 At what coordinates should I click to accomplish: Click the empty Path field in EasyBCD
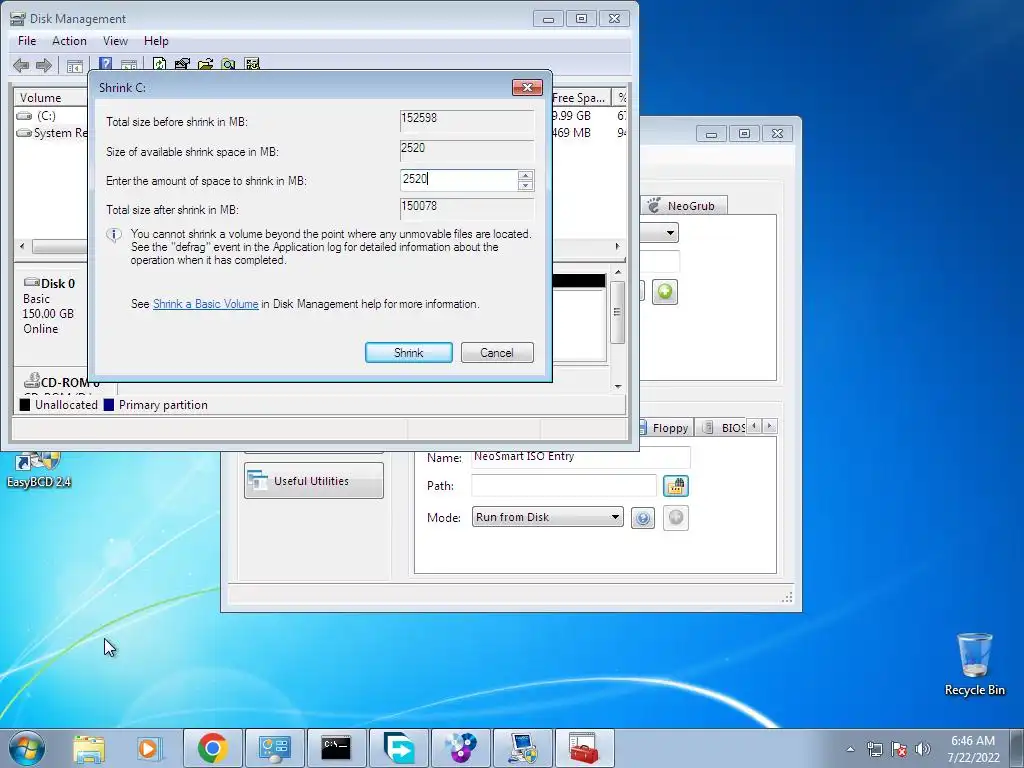pos(564,486)
